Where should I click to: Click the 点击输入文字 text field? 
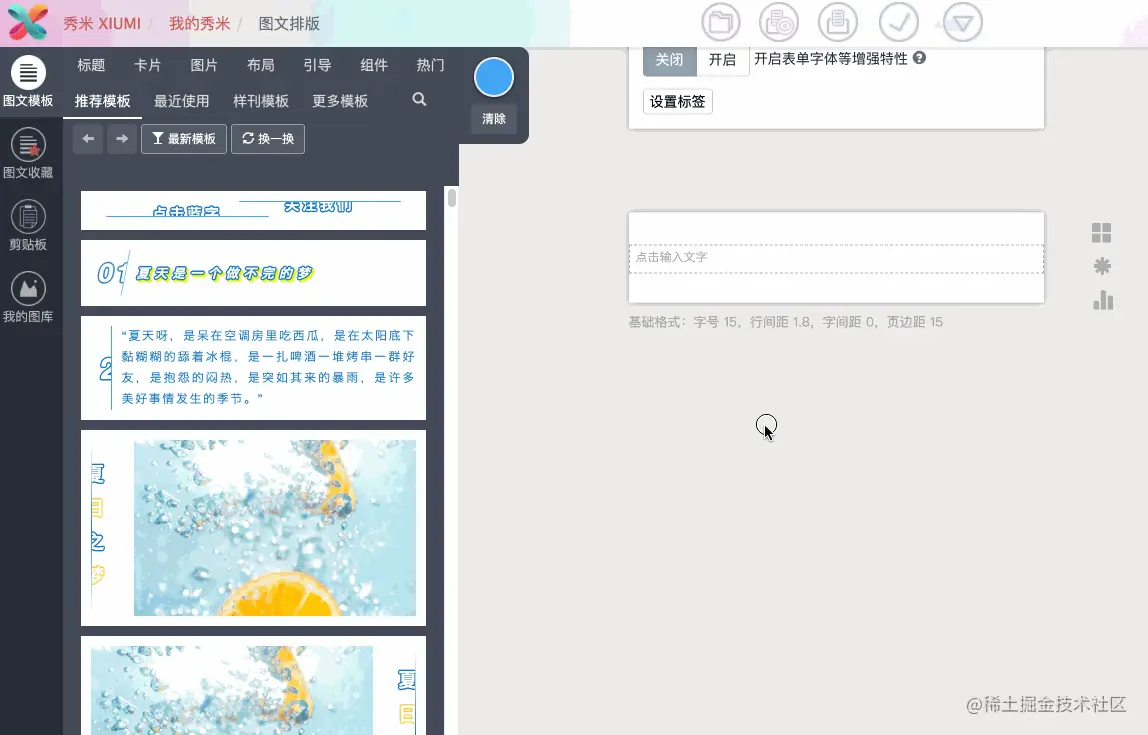(x=836, y=258)
